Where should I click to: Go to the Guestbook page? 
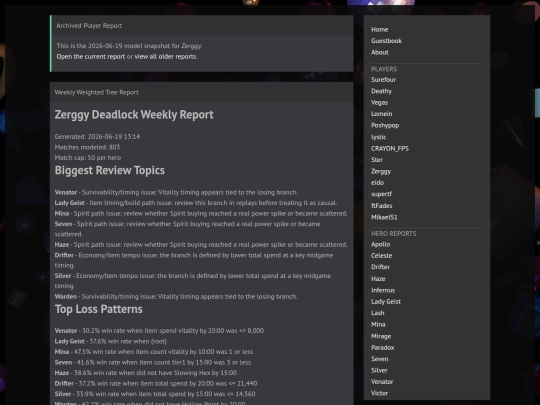point(386,41)
